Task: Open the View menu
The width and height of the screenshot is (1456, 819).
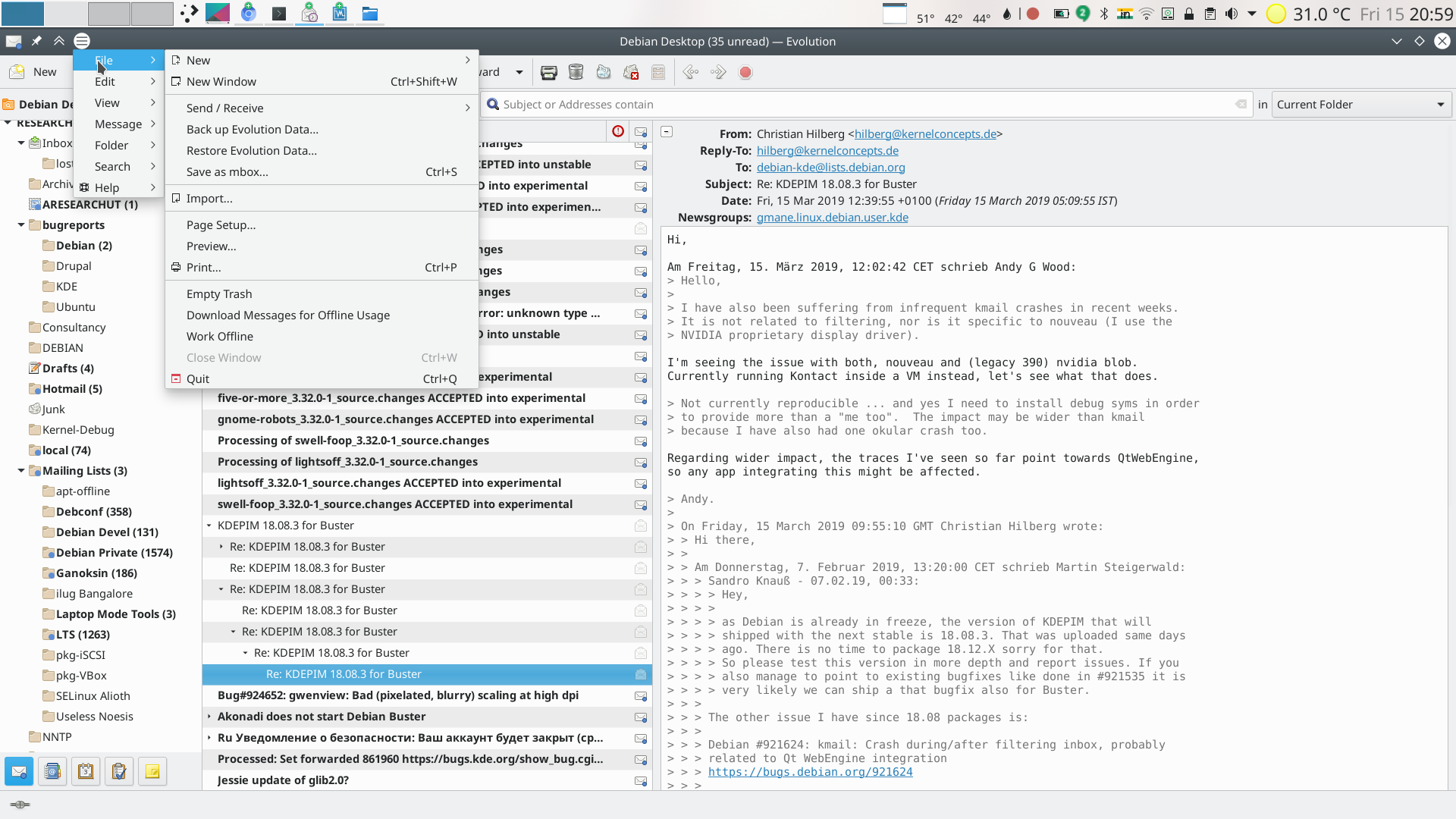Action: point(119,103)
